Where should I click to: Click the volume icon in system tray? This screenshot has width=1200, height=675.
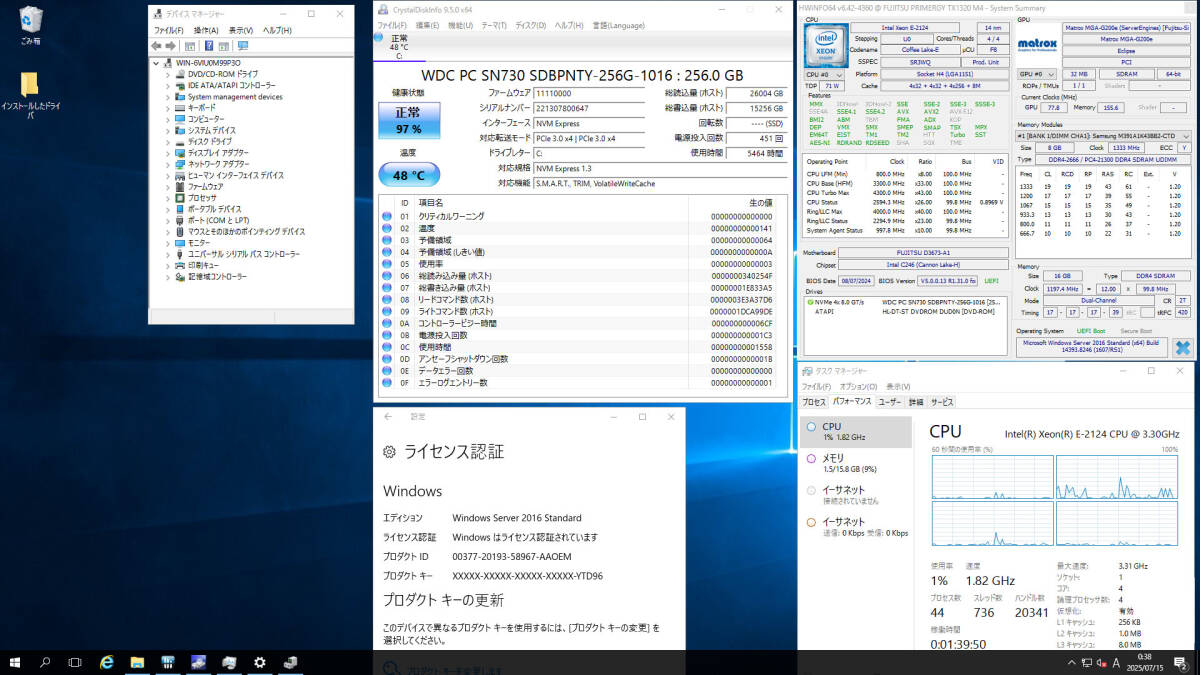click(1101, 662)
